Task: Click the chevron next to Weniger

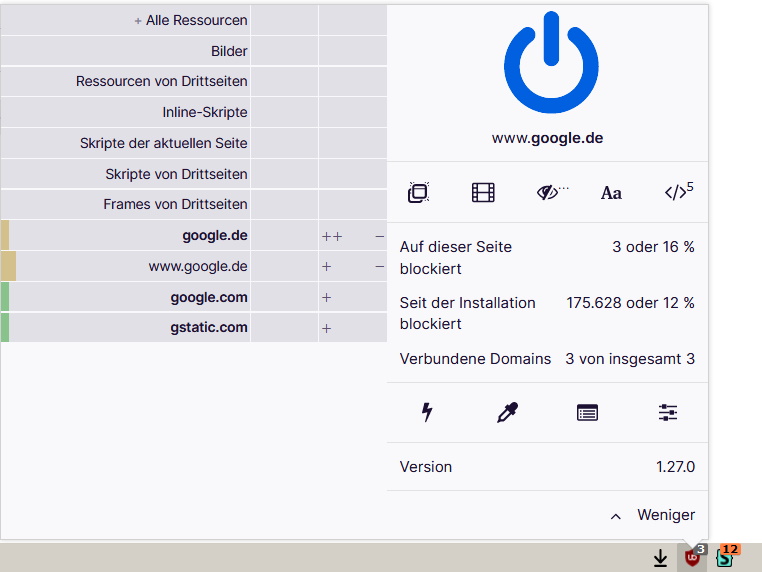Action: [615, 516]
